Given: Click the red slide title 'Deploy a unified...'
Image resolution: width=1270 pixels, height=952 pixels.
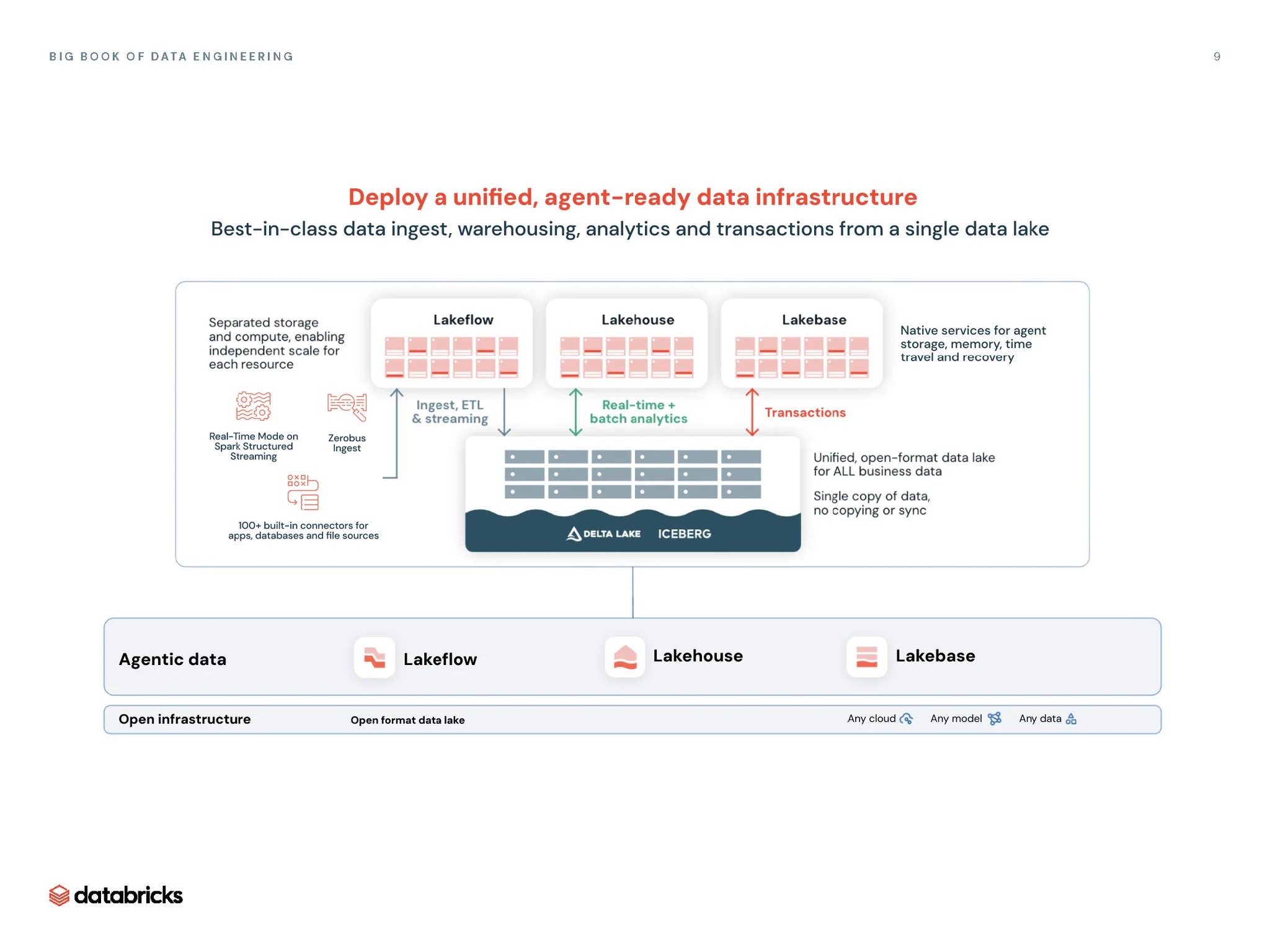Looking at the screenshot, I should pyautogui.click(x=633, y=196).
